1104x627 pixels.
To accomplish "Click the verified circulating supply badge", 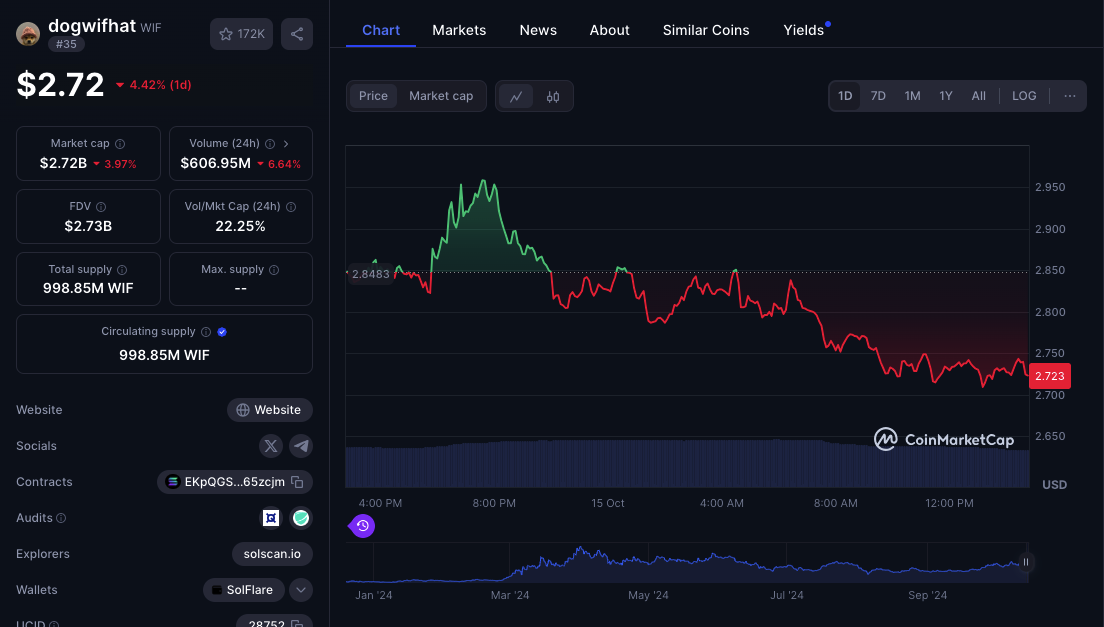I will point(222,331).
